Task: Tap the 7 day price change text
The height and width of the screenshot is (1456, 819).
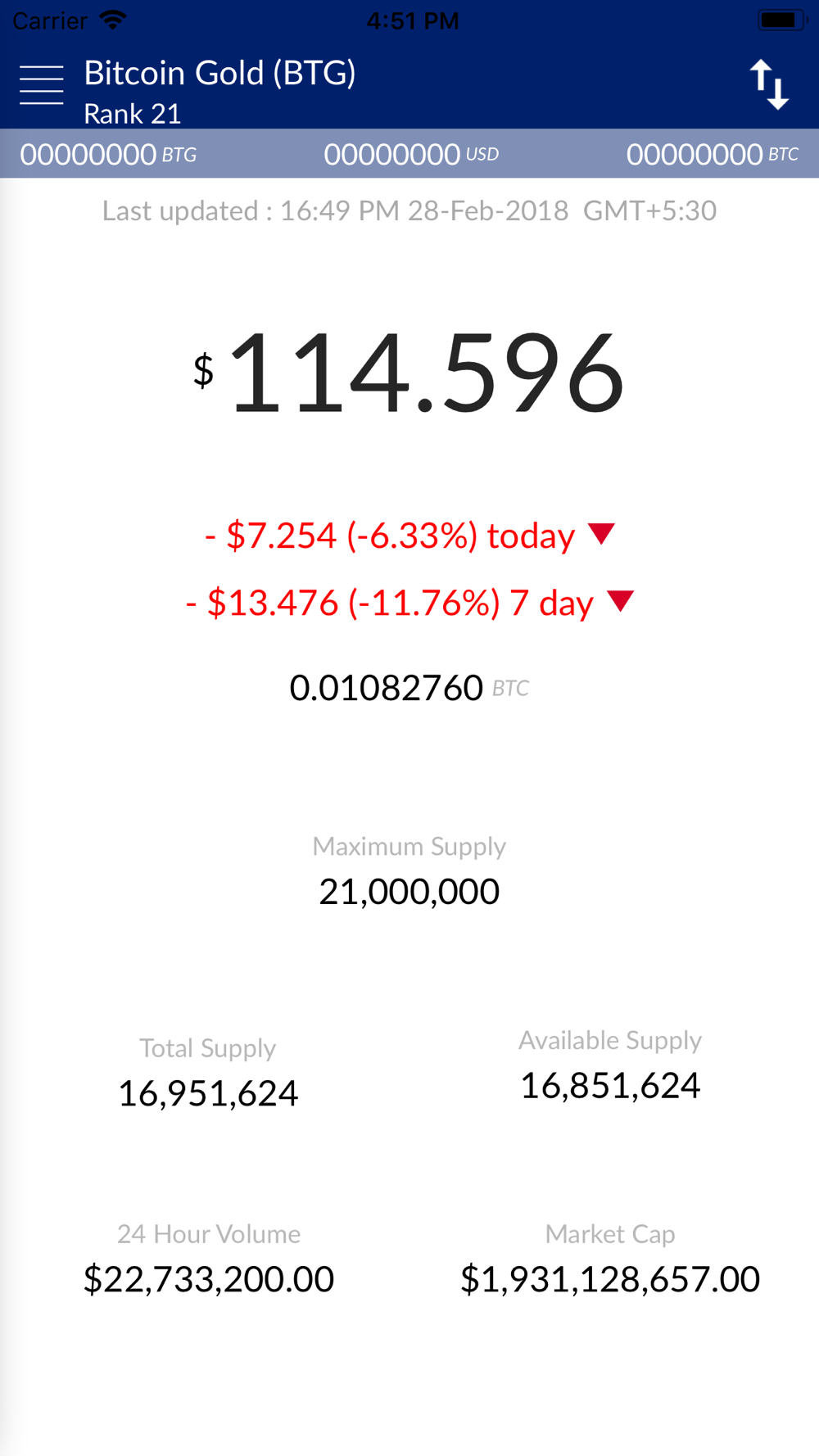Action: click(390, 604)
